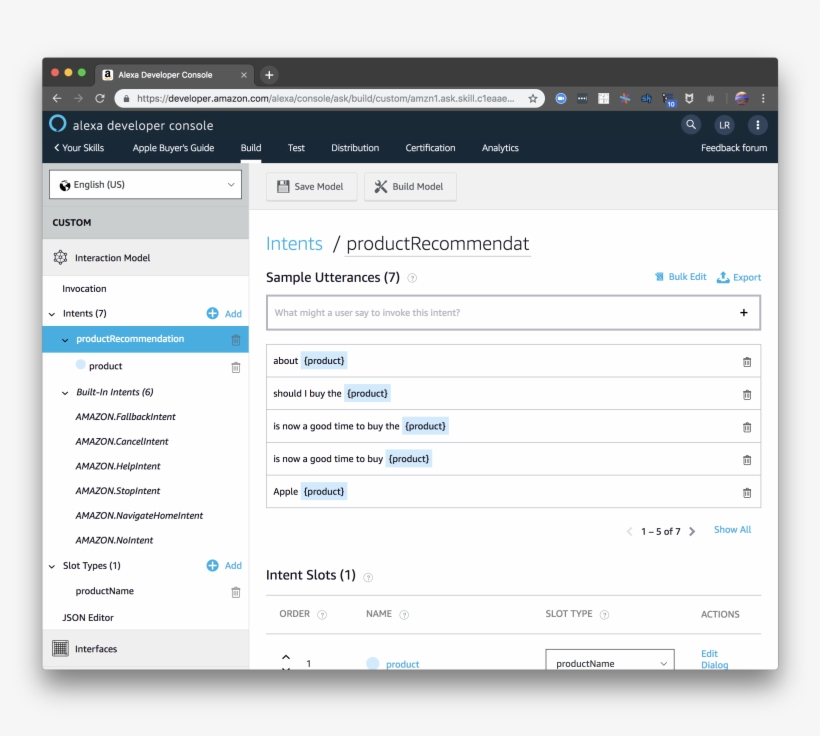
Task: Collapse the Built-In Intents (6) group
Action: tap(66, 393)
